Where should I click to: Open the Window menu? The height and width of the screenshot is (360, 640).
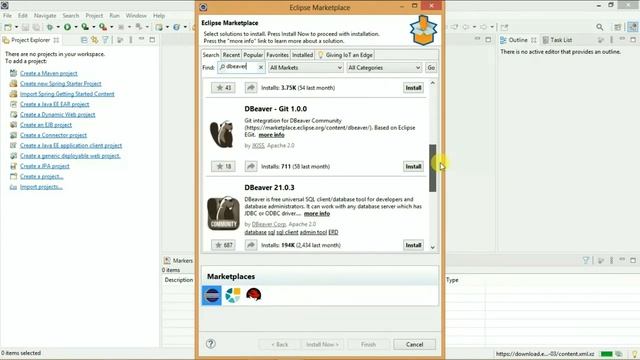136,16
